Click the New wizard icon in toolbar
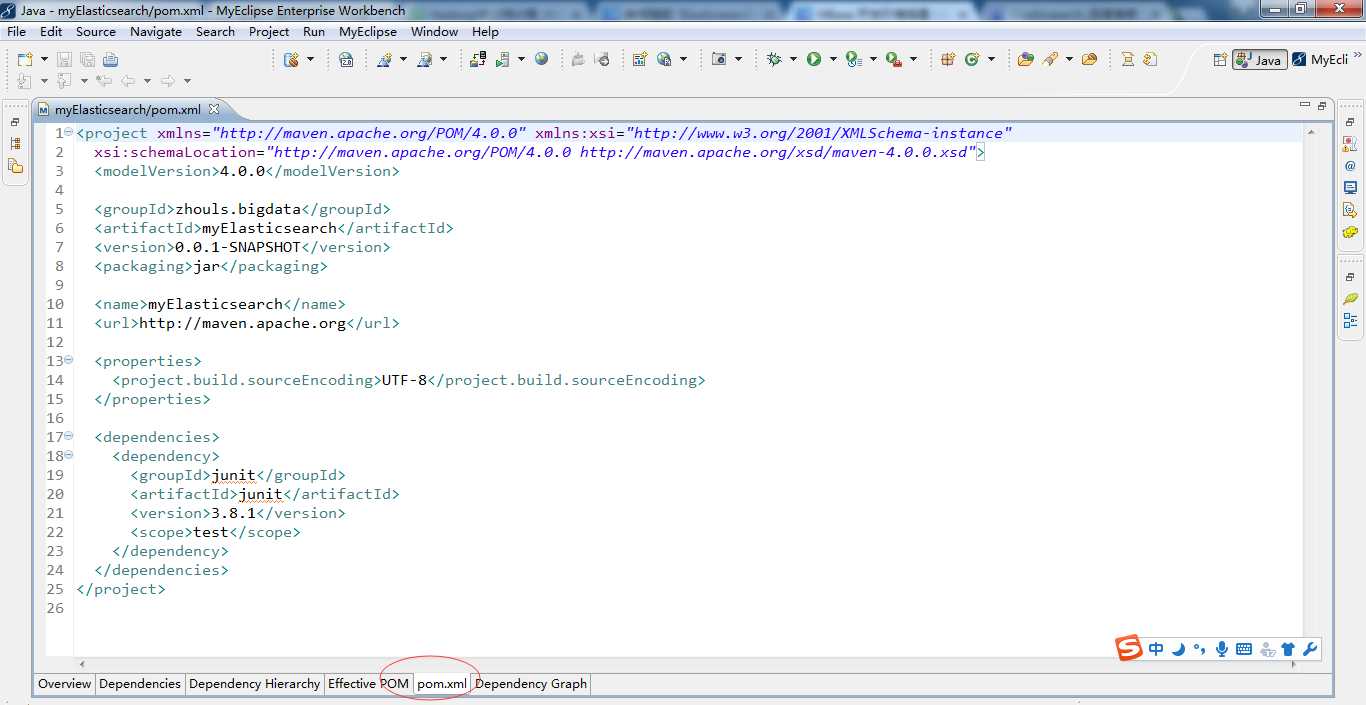 [25, 60]
